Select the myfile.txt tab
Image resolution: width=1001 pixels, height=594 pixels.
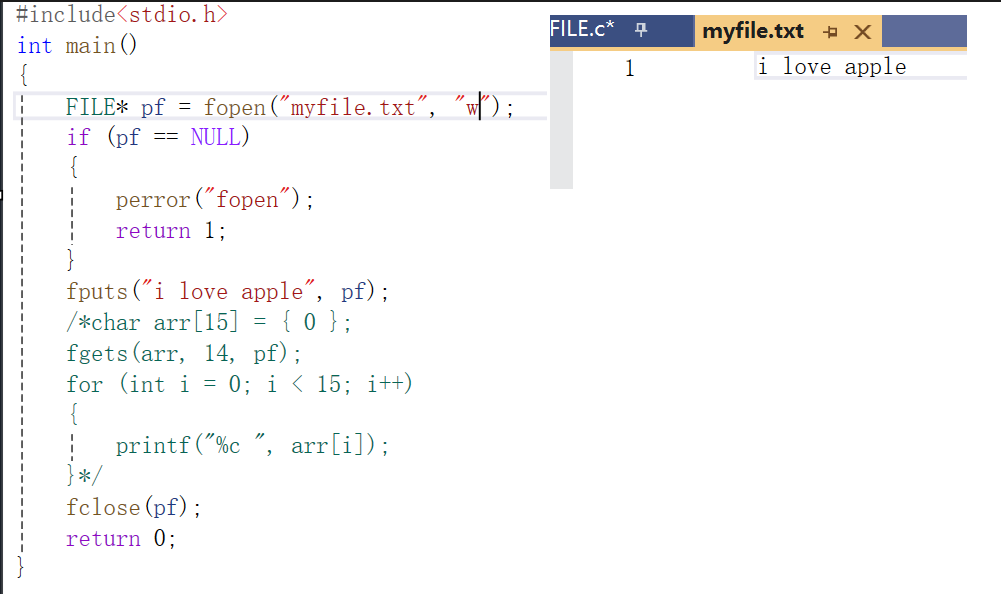click(x=753, y=31)
